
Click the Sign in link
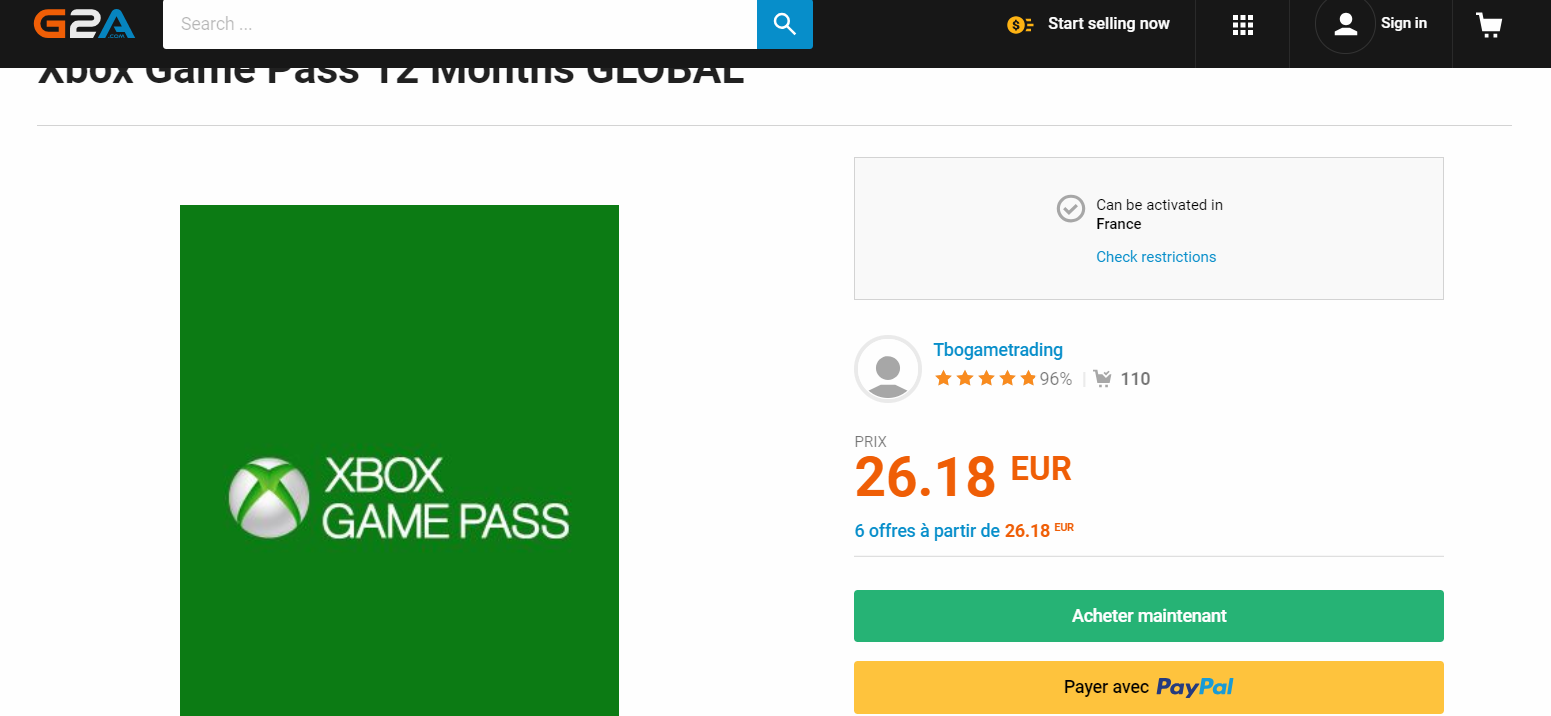click(x=1404, y=24)
